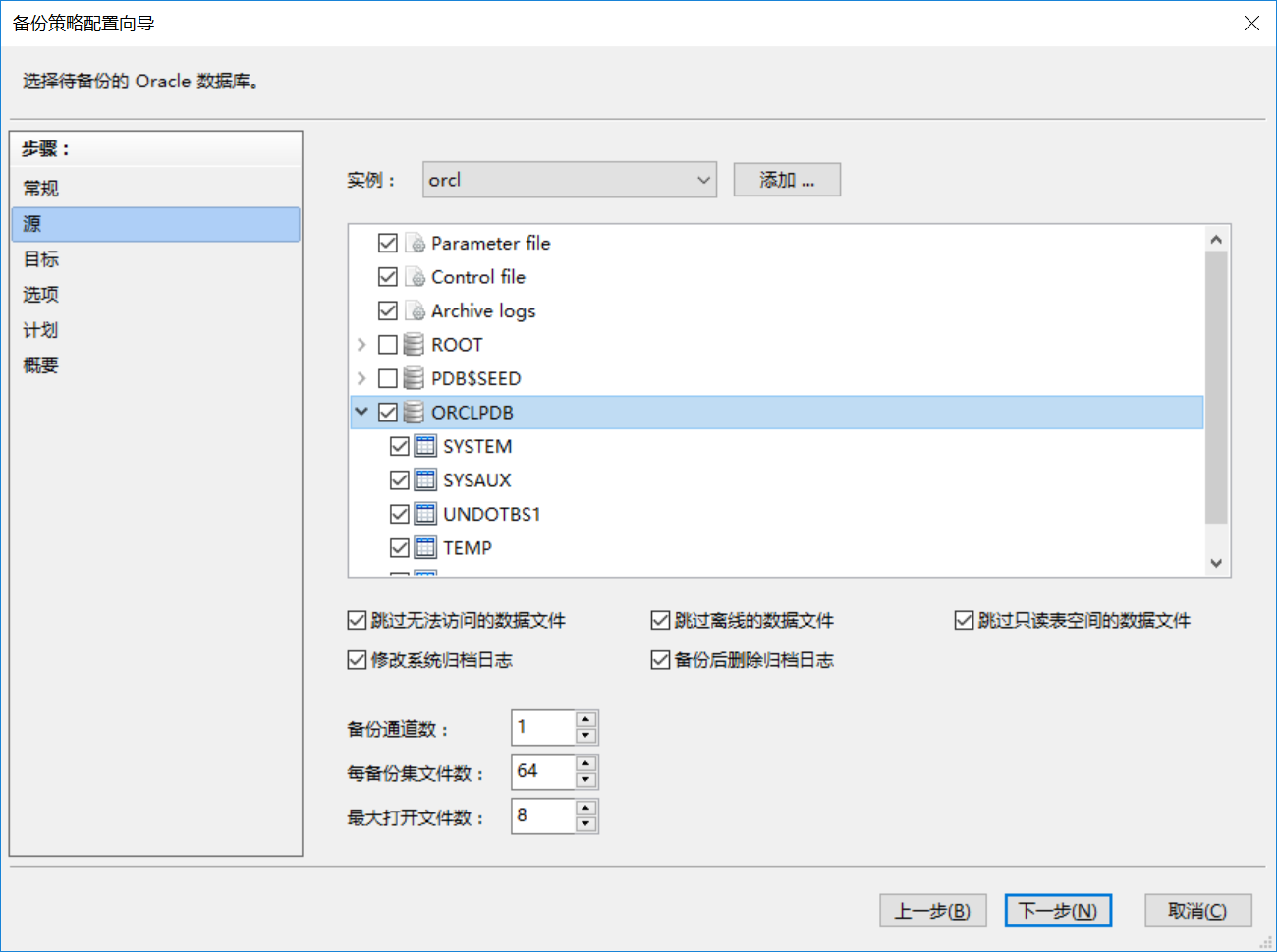Click 下一步(N) to continue
This screenshot has height=952, width=1277.
(x=1057, y=911)
